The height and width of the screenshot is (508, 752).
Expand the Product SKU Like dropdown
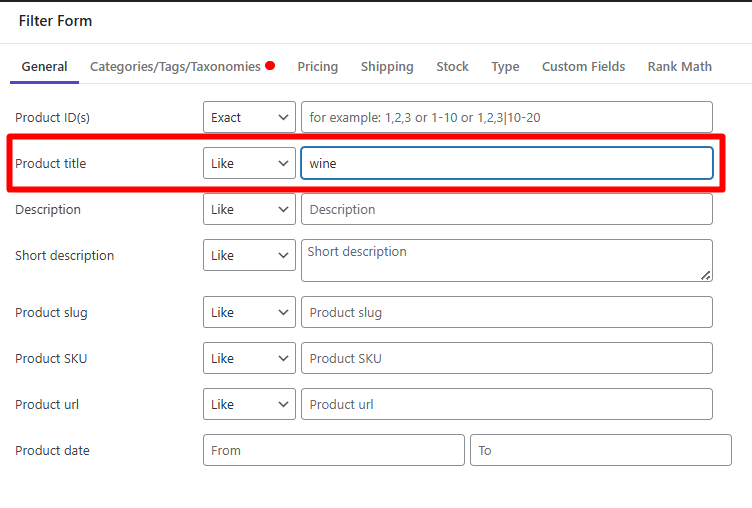pos(249,358)
